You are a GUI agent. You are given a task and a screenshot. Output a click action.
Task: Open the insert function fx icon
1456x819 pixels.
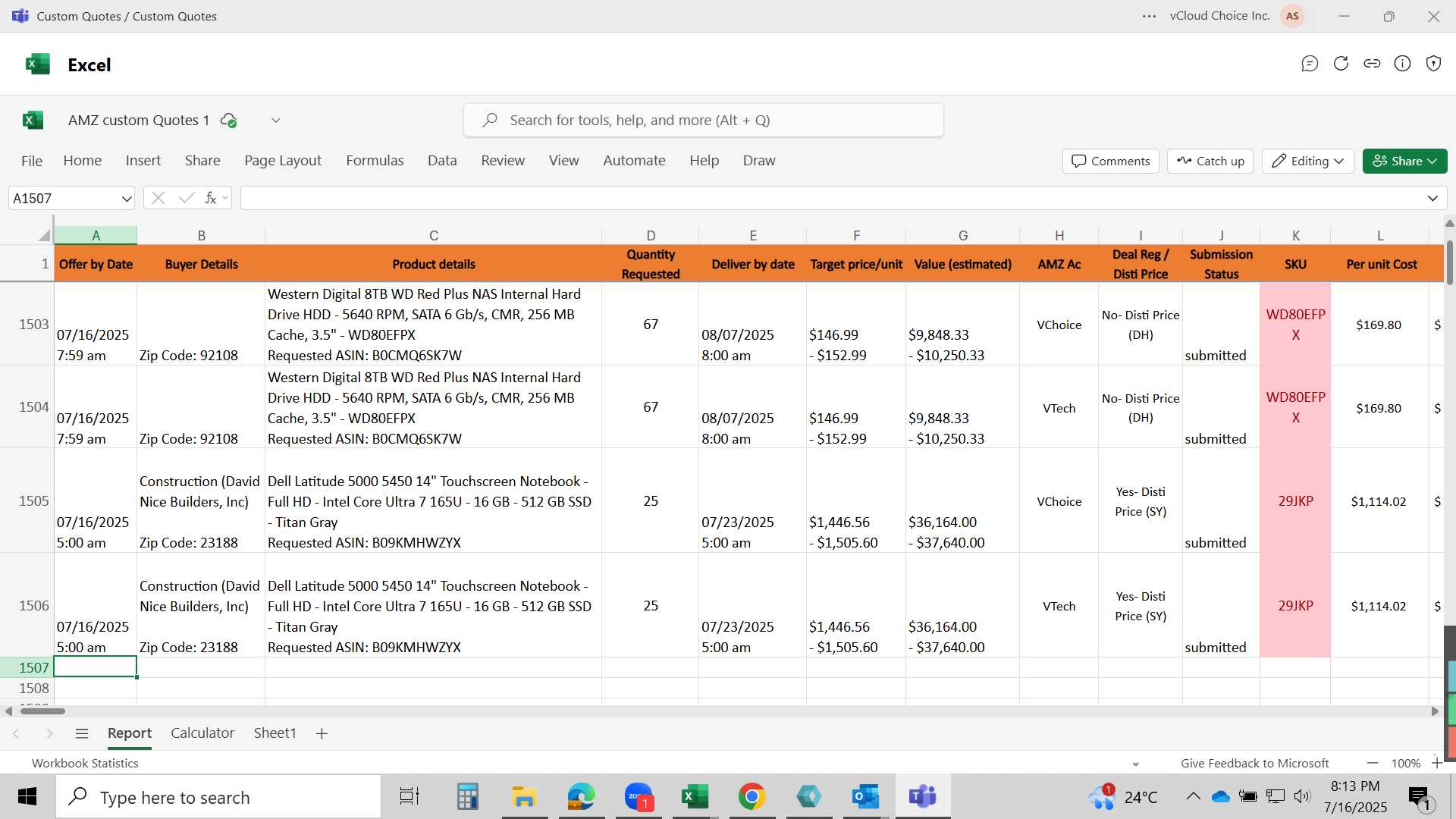[x=211, y=198]
